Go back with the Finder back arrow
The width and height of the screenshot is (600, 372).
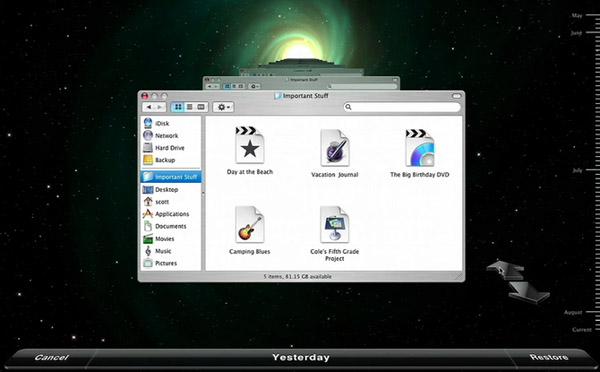coord(148,107)
